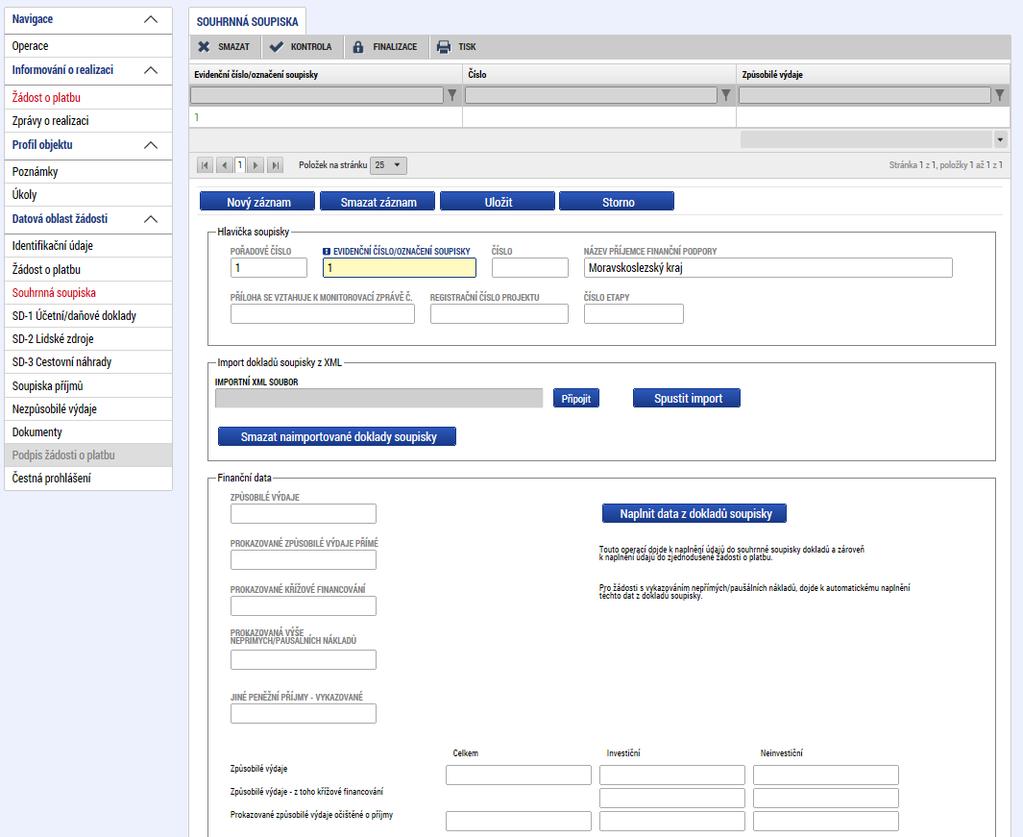1023x837 pixels.
Task: Focus the Registrační číslo projektu field
Action: tap(499, 314)
